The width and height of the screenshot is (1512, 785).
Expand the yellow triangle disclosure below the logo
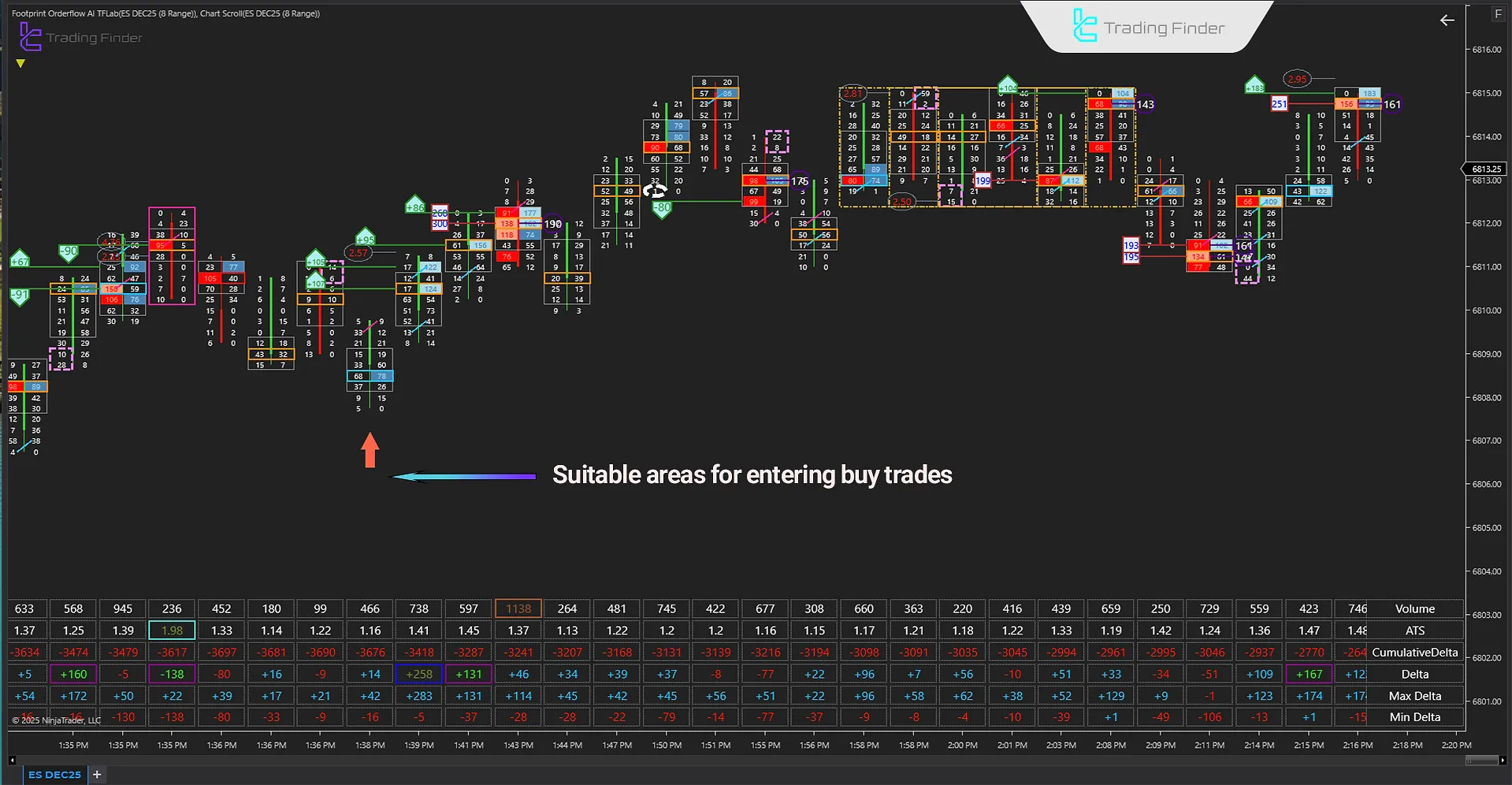20,62
